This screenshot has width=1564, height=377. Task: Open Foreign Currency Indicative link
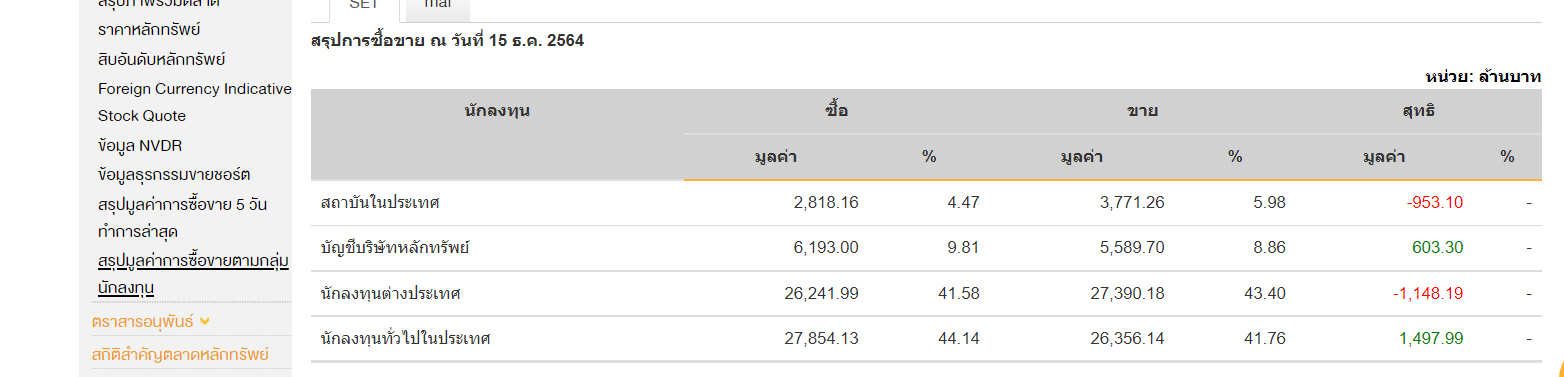[195, 88]
